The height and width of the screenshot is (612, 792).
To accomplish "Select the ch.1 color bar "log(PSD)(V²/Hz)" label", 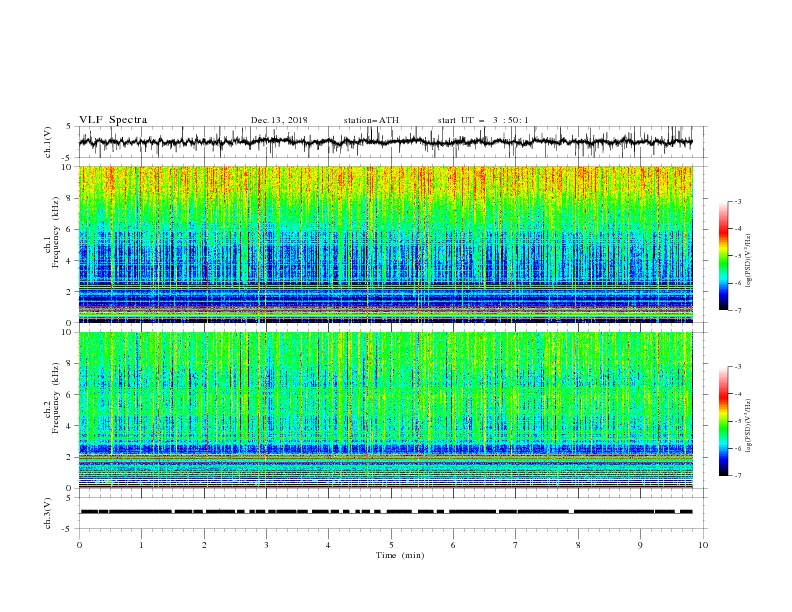I will click(749, 261).
